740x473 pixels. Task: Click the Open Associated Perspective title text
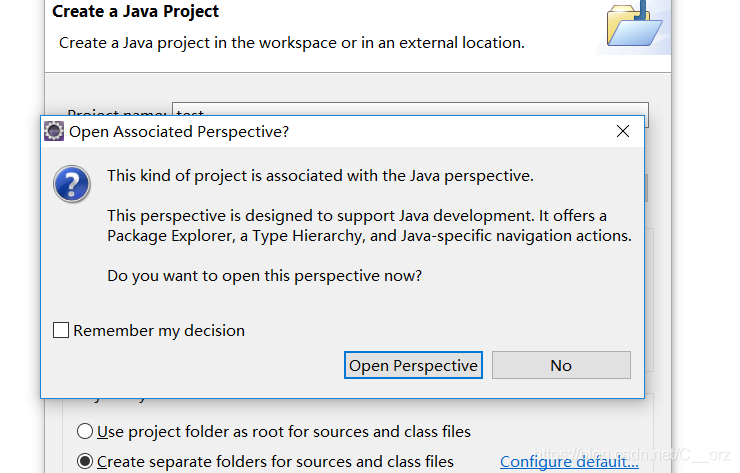click(179, 132)
